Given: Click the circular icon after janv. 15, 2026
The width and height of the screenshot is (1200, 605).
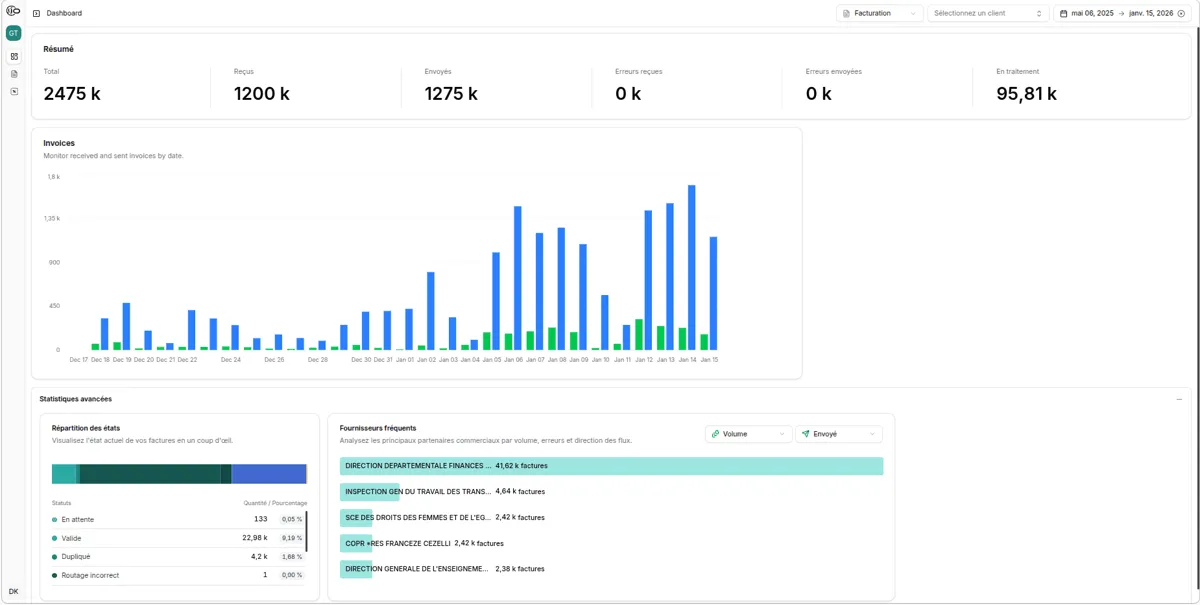Looking at the screenshot, I should click(1181, 13).
